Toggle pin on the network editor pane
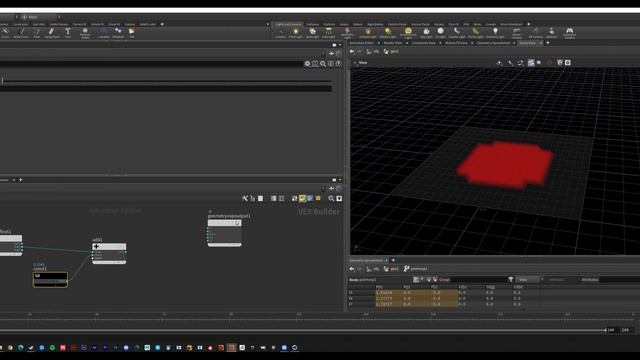Image resolution: width=640 pixels, height=360 pixels. (331, 189)
